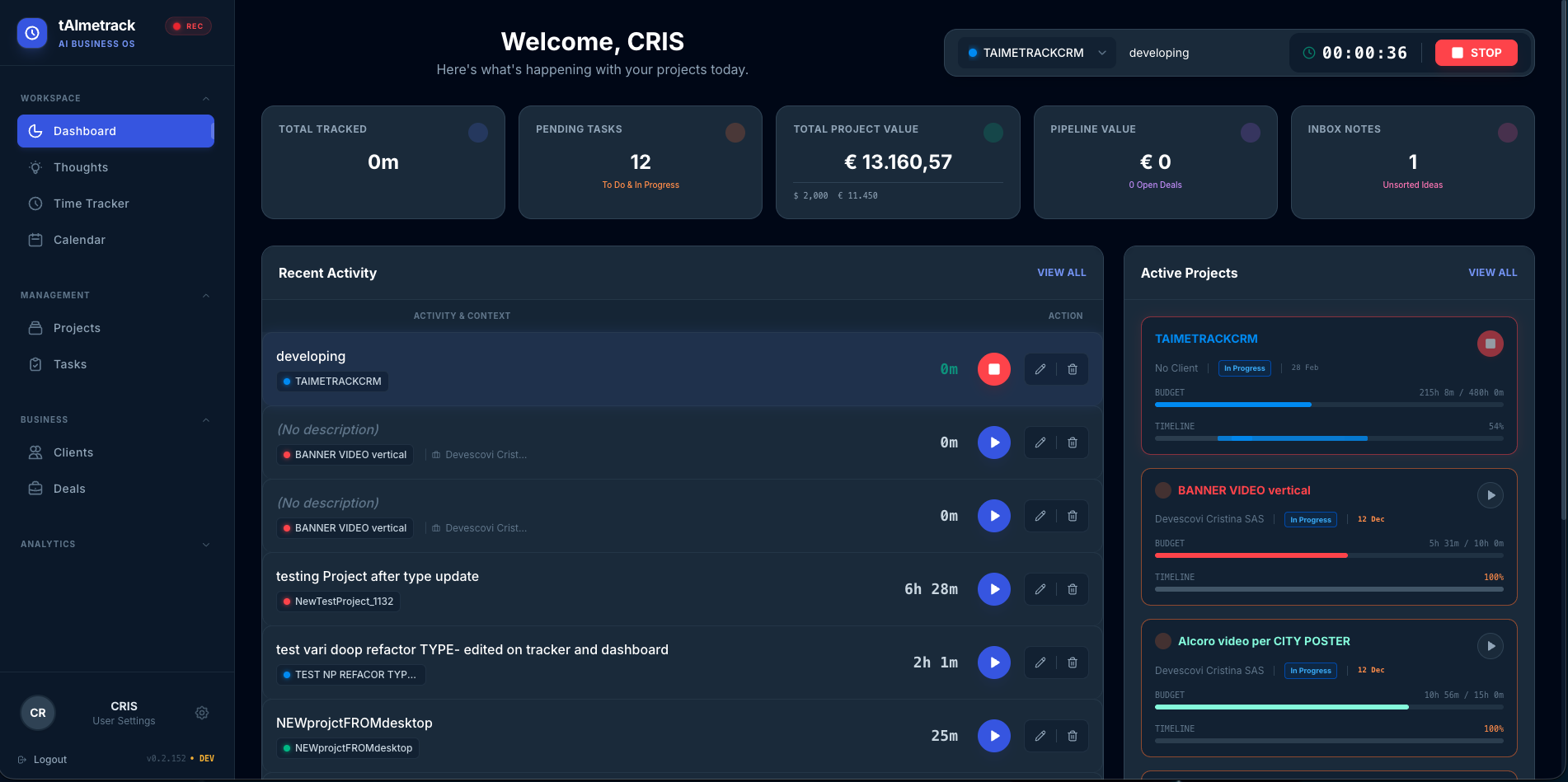The image size is (1568, 782).
Task: Start timer for test vari doop refactor entry
Action: (x=994, y=663)
